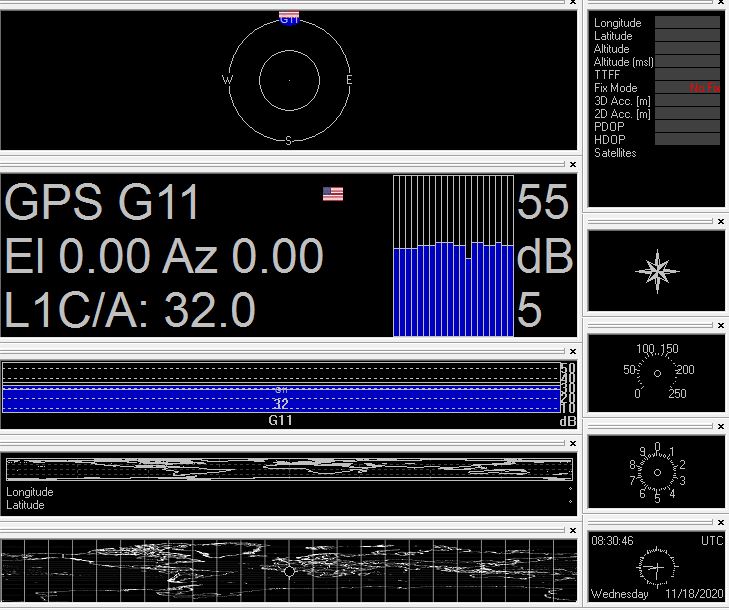
Task: Click the deviation map strip above Longitude label
Action: tap(289, 469)
